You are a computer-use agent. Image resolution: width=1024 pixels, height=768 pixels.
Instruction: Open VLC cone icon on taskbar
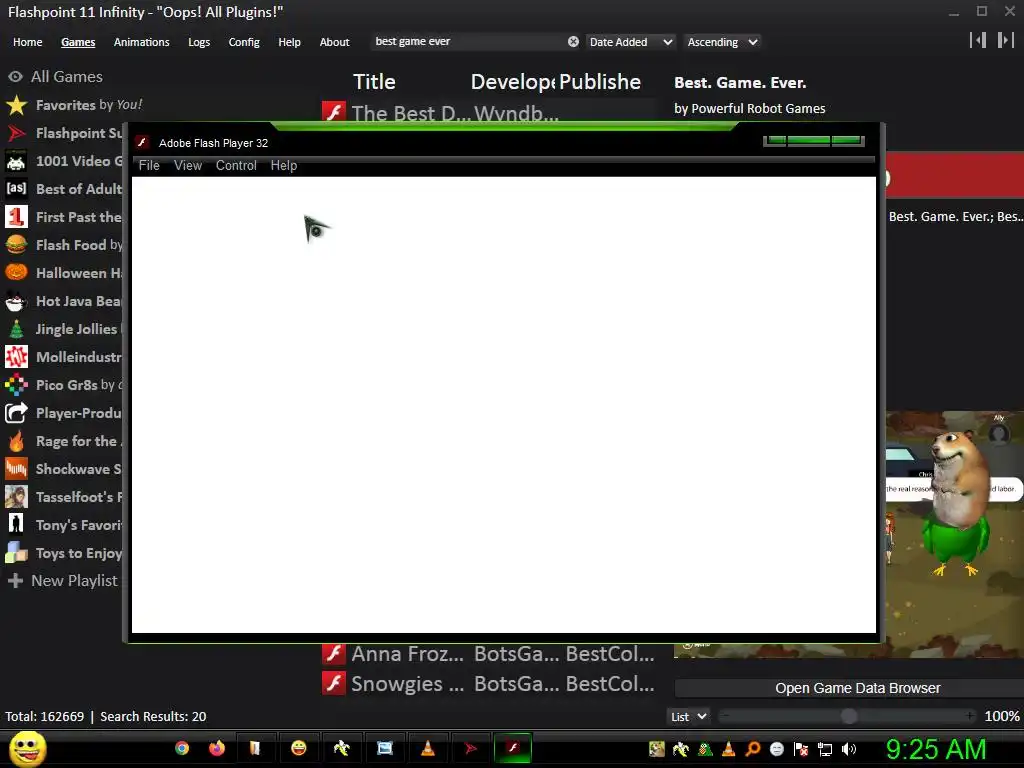pyautogui.click(x=428, y=748)
